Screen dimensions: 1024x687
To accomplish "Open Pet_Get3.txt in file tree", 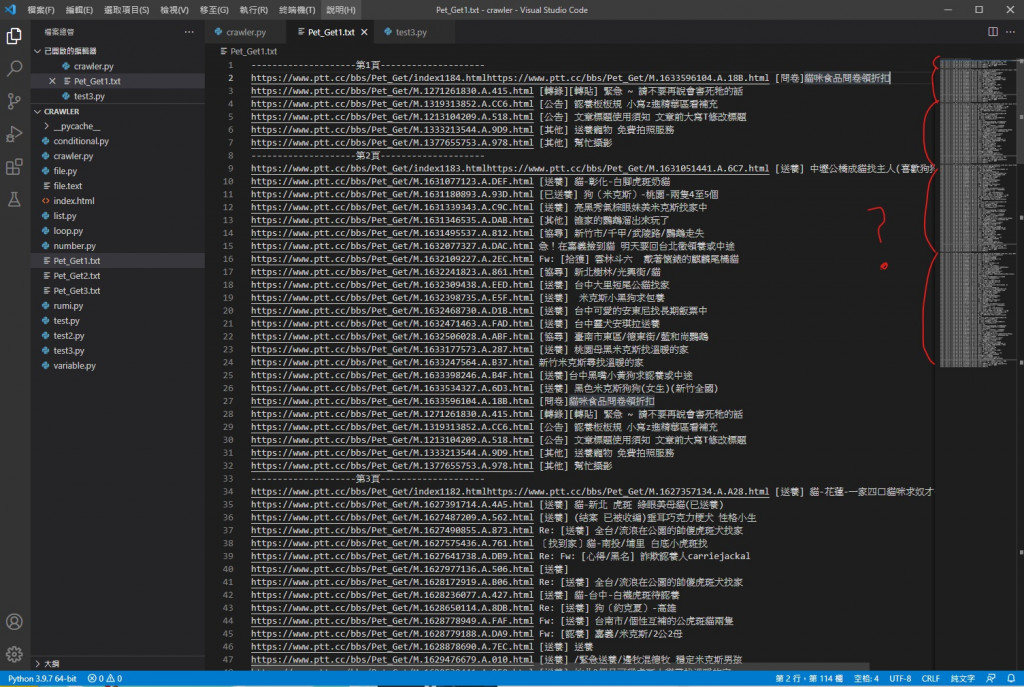I will click(x=76, y=291).
